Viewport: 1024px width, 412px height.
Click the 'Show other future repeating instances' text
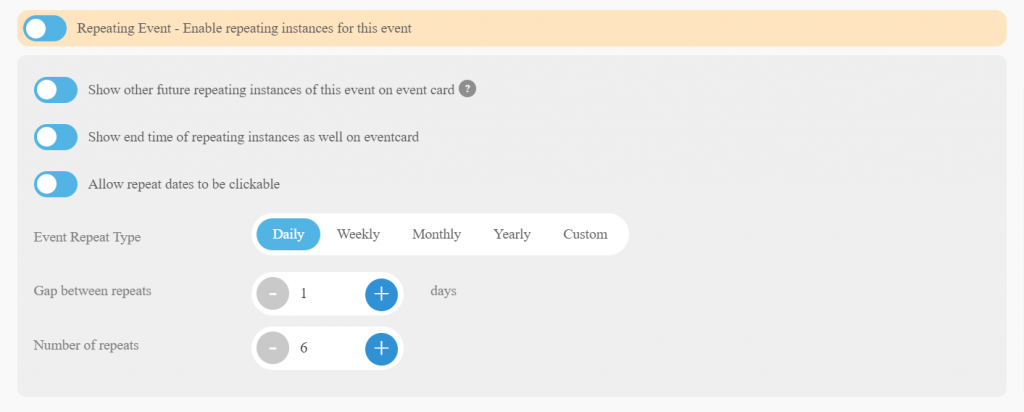coord(271,90)
